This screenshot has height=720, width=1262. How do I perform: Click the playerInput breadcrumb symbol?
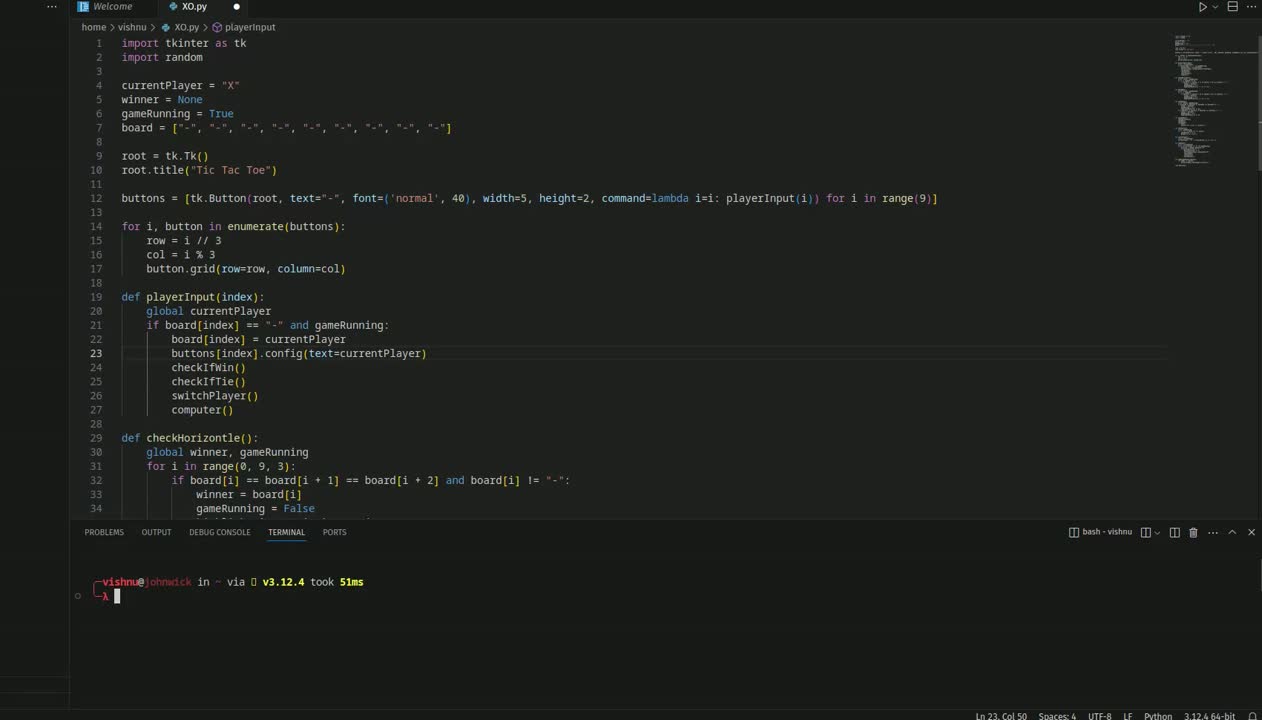tap(249, 27)
